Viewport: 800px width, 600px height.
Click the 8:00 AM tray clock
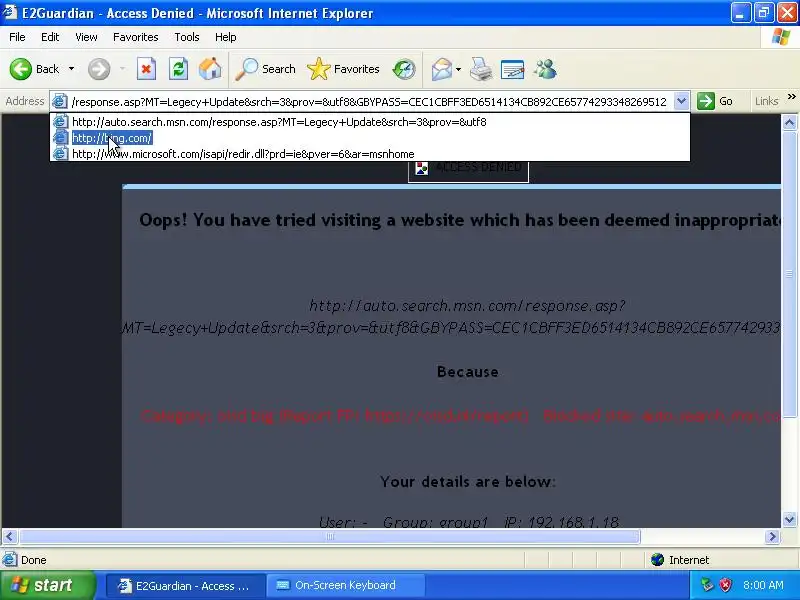[763, 585]
